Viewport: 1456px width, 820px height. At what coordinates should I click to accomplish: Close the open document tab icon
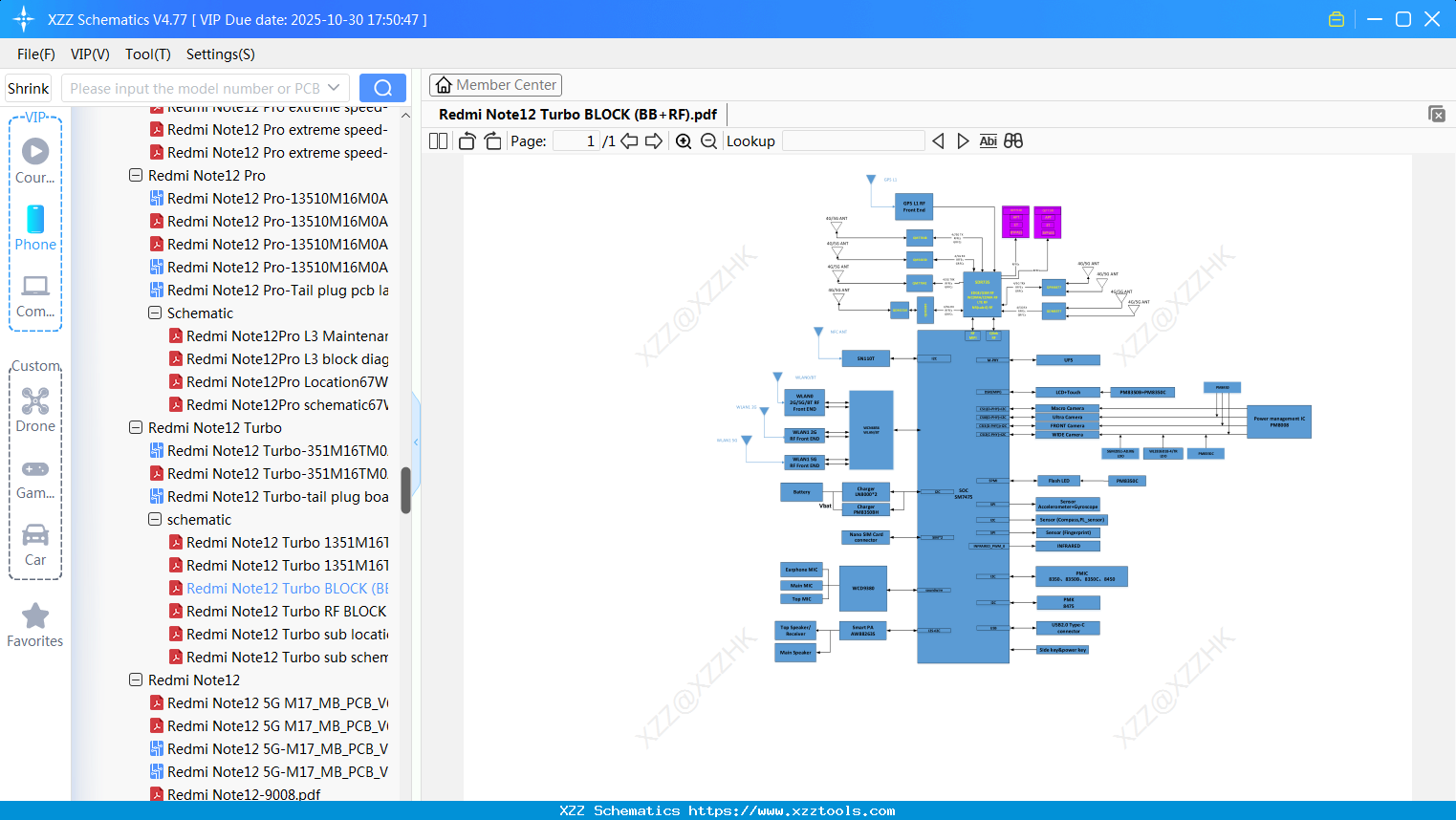1436,114
